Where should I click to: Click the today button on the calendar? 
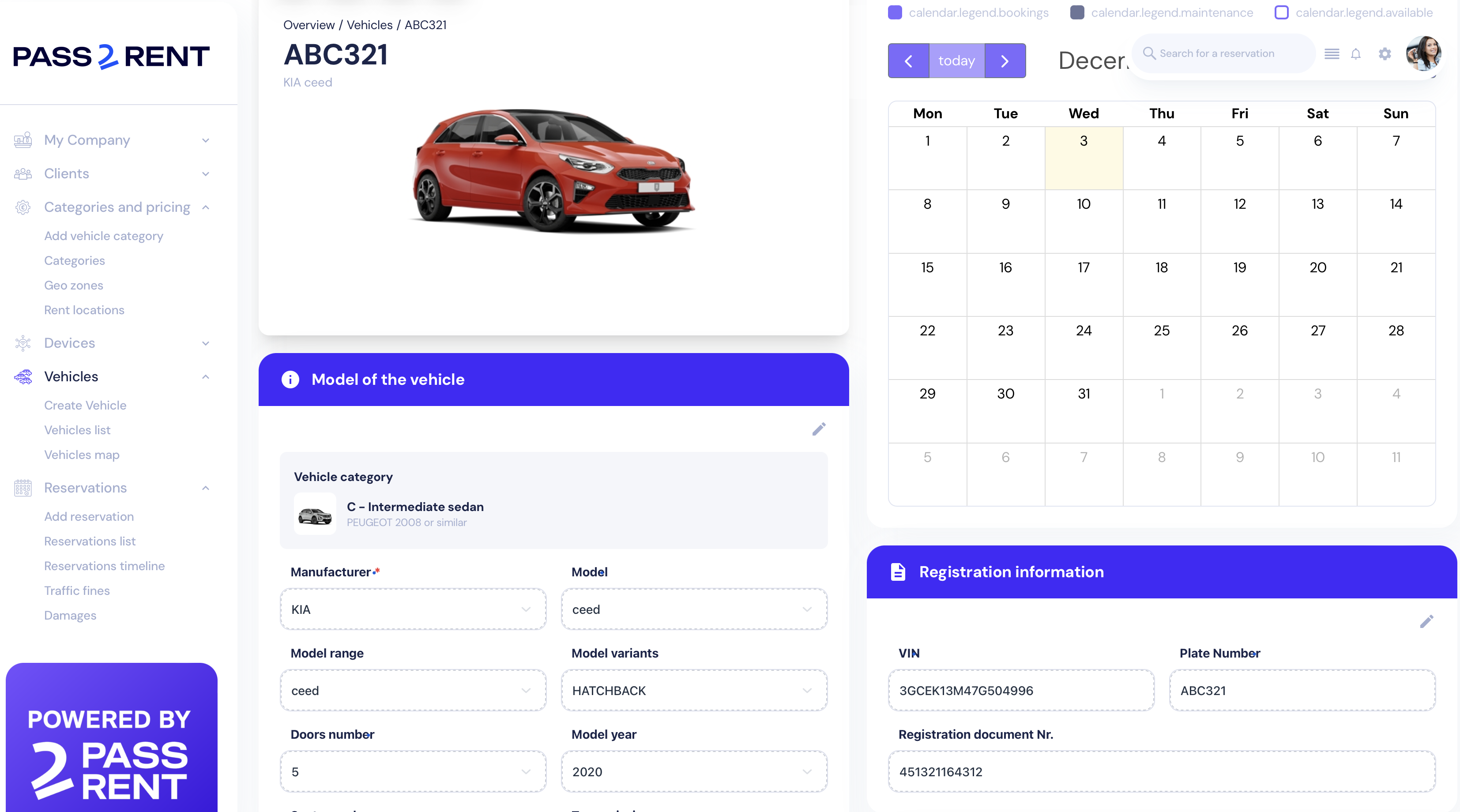click(x=957, y=60)
